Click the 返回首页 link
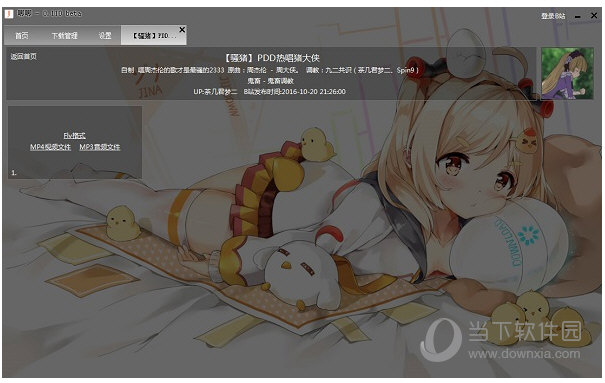Screen dimensions: 605x383 tap(24, 57)
